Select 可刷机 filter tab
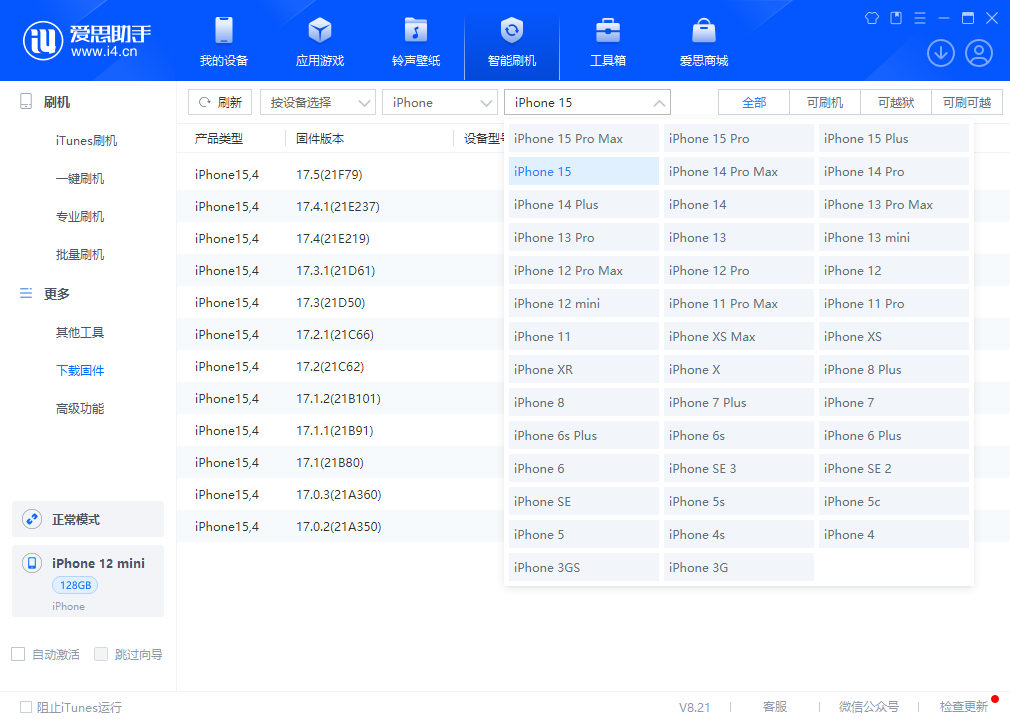 [824, 102]
